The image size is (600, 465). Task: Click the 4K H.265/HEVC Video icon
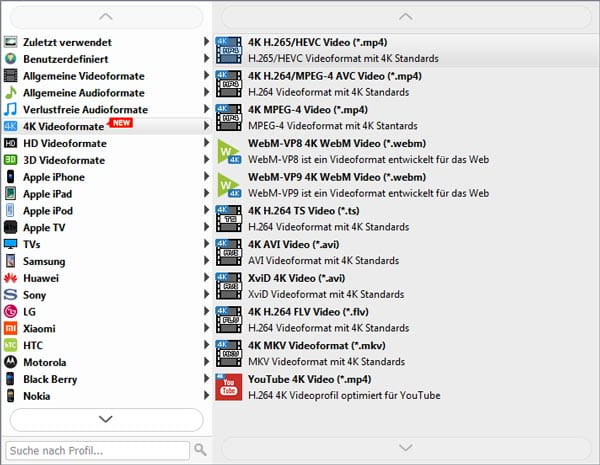230,50
